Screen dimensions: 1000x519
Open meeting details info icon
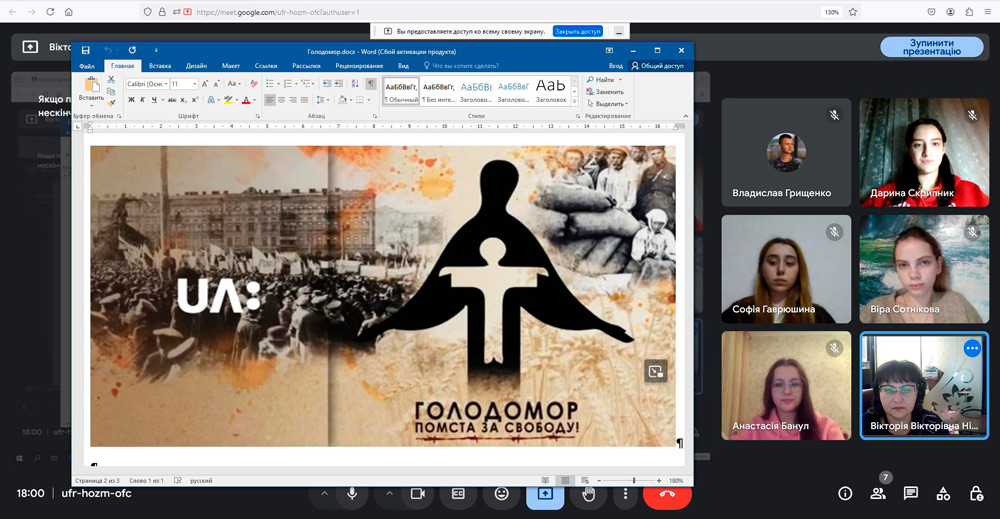845,493
